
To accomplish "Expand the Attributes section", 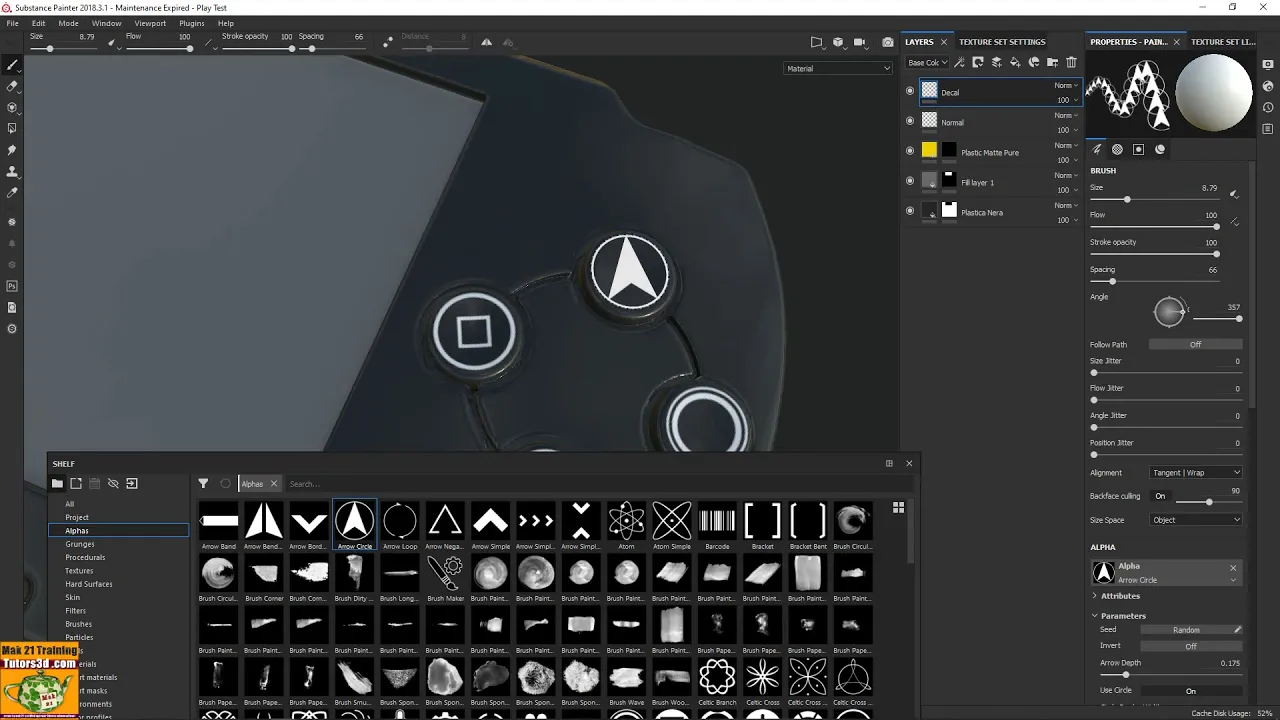I will click(x=1120, y=596).
